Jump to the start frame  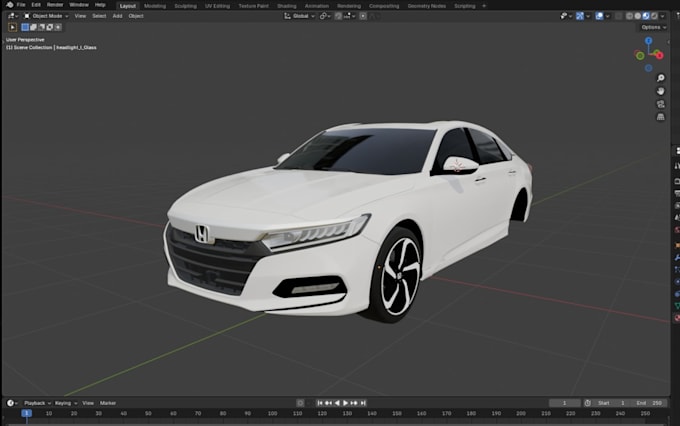coord(320,403)
